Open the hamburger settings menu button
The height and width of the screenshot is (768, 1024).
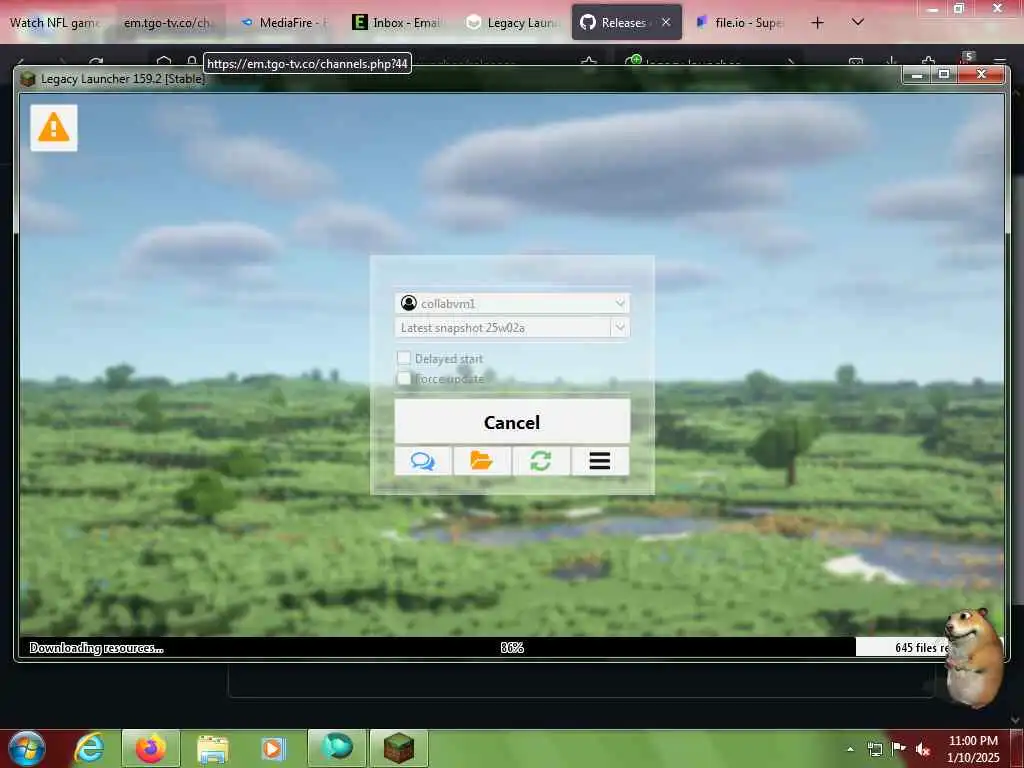(x=600, y=461)
